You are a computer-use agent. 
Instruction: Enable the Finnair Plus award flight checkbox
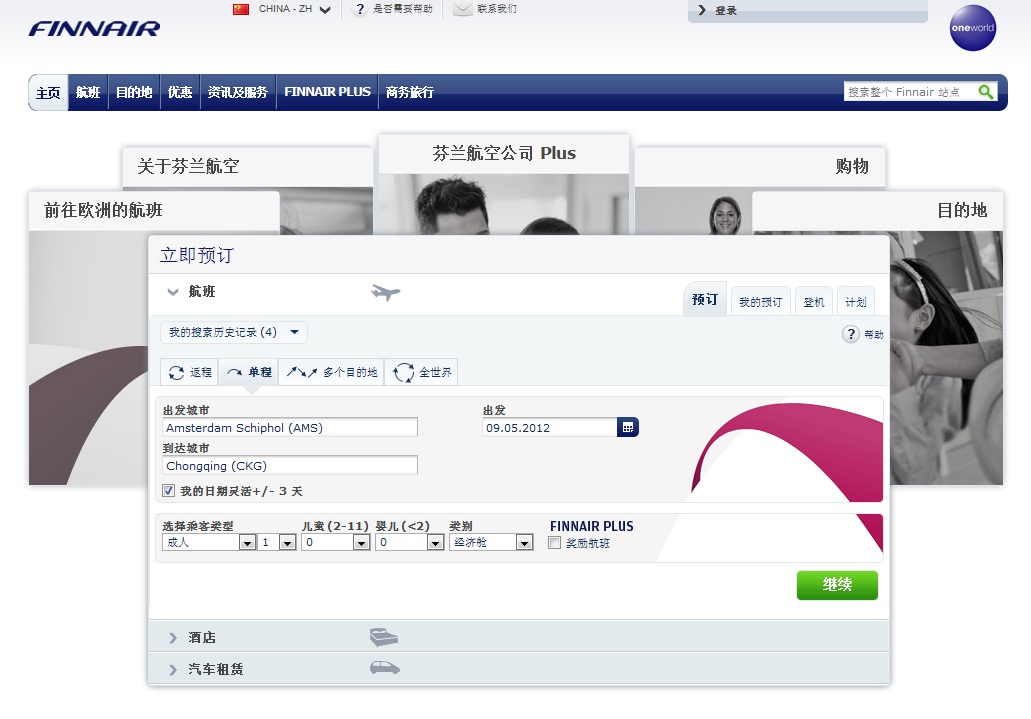tap(555, 543)
